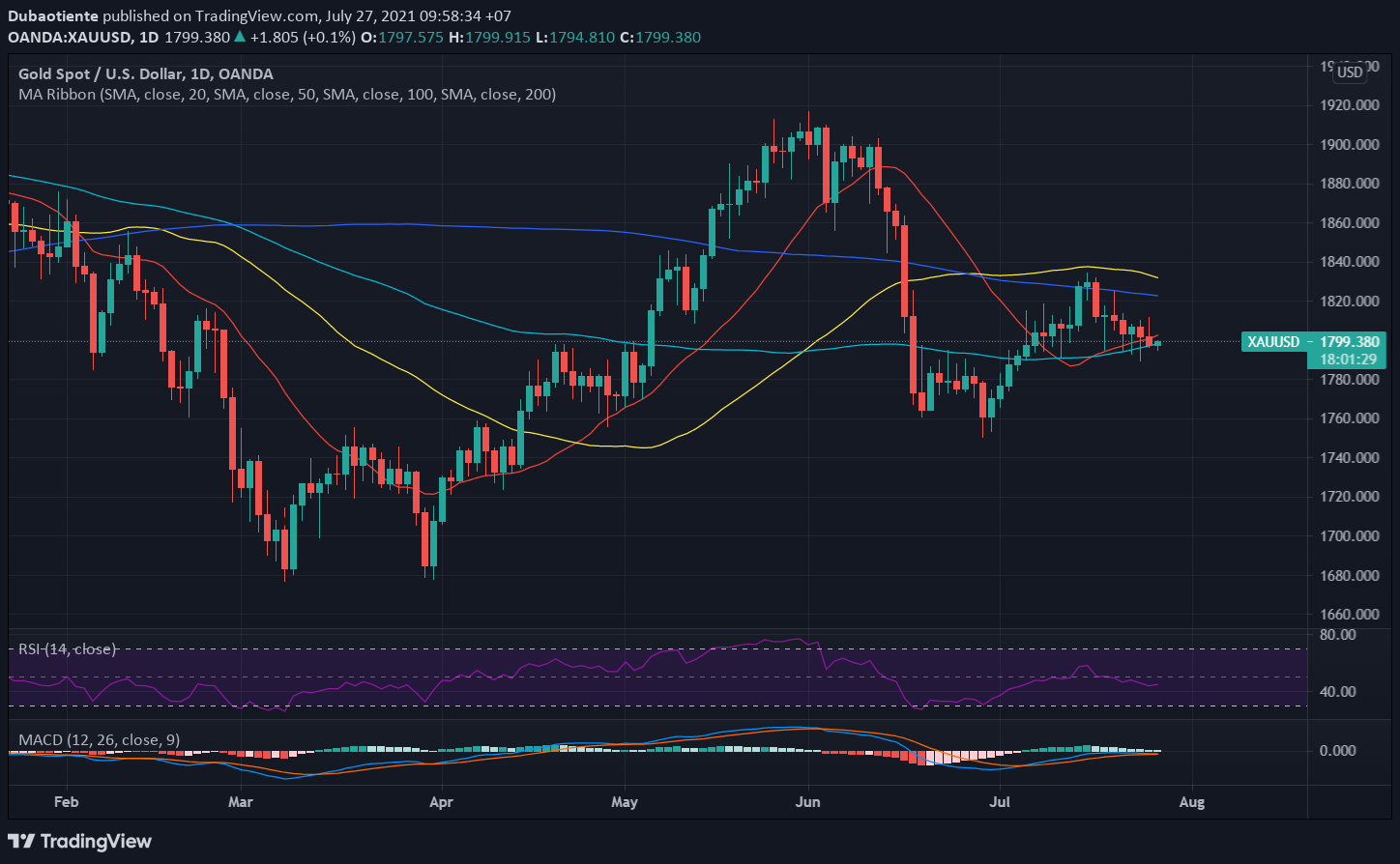Click the MACD (12, 26, close, 9) label

click(x=99, y=740)
